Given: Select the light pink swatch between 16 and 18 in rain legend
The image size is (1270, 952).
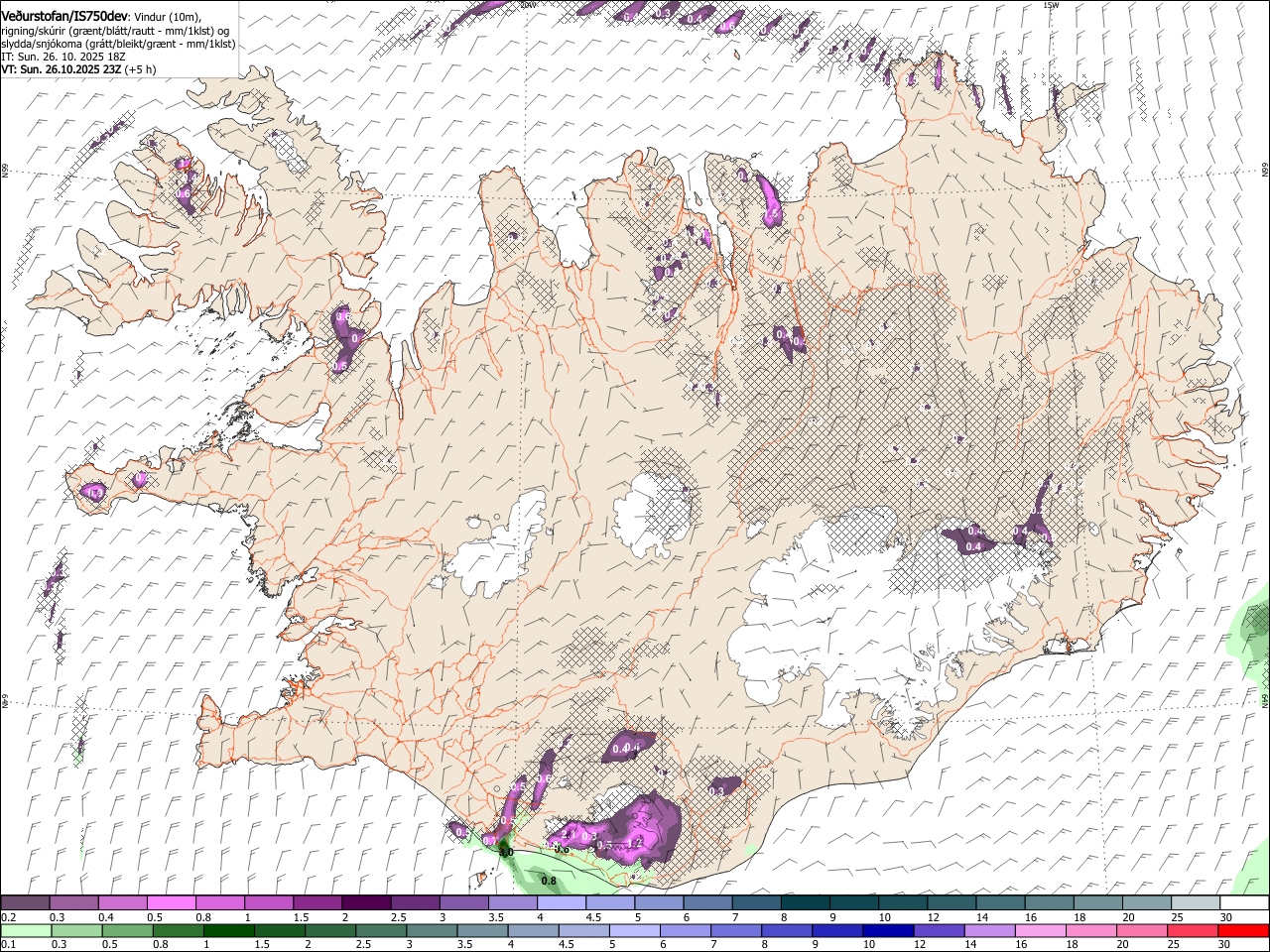Looking at the screenshot, I should [1039, 930].
